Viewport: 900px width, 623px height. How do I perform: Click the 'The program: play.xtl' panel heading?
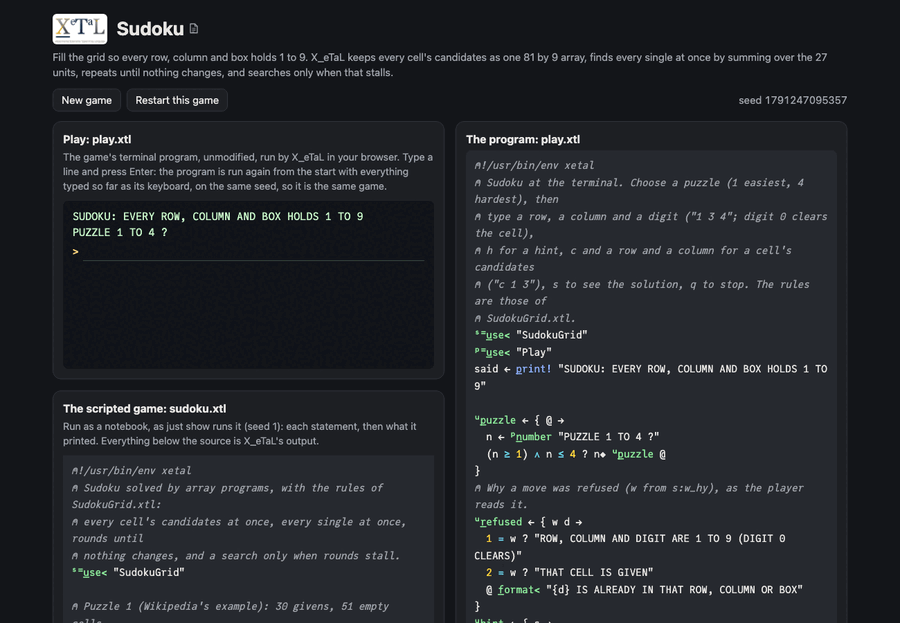point(523,140)
